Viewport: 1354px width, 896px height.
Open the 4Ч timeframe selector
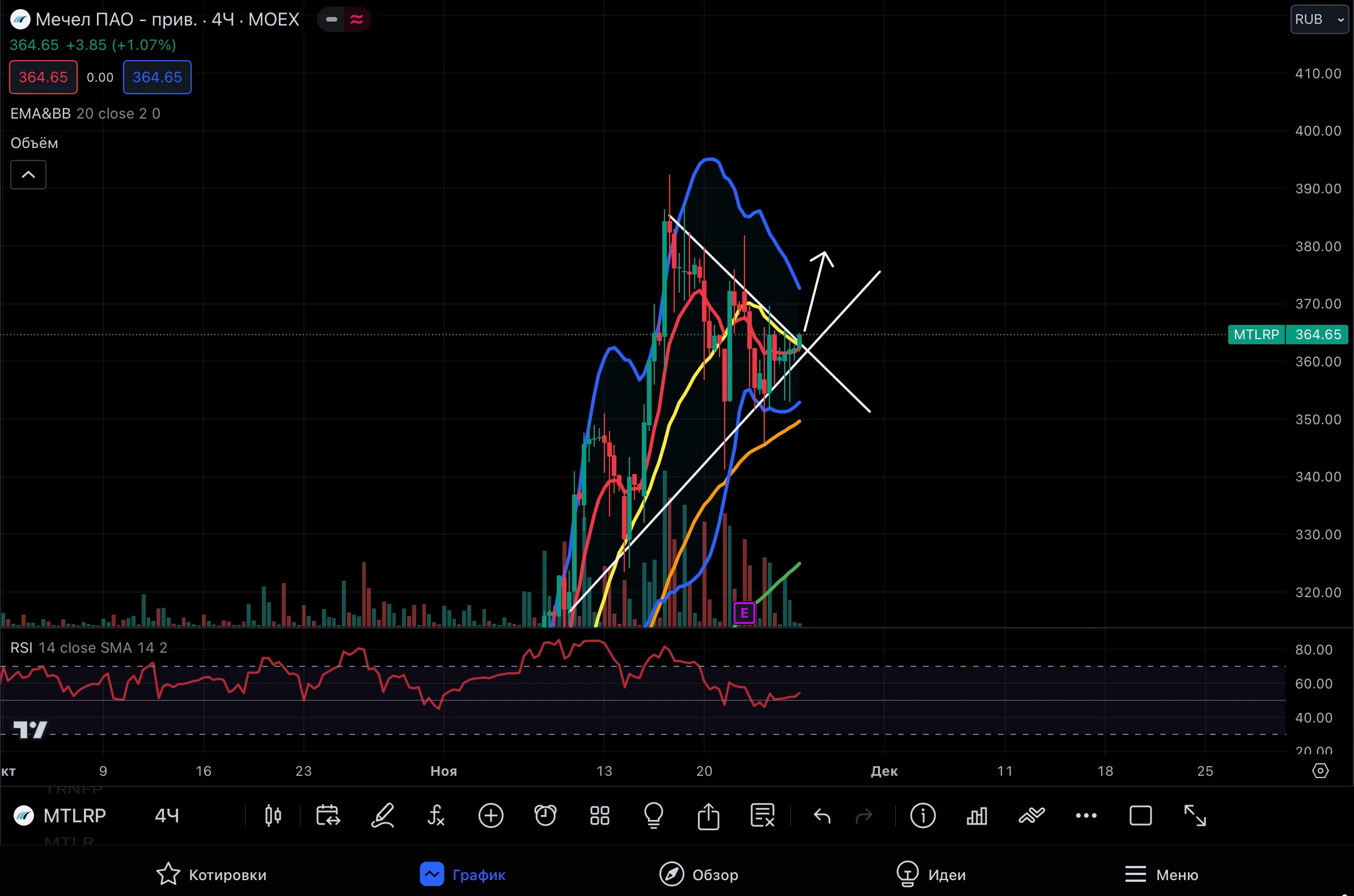[x=167, y=815]
